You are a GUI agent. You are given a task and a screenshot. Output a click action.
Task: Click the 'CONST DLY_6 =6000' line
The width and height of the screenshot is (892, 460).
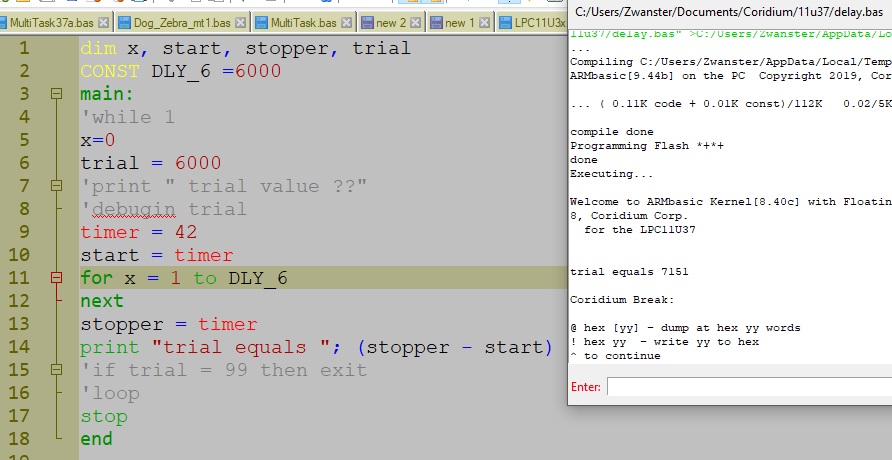tap(180, 71)
